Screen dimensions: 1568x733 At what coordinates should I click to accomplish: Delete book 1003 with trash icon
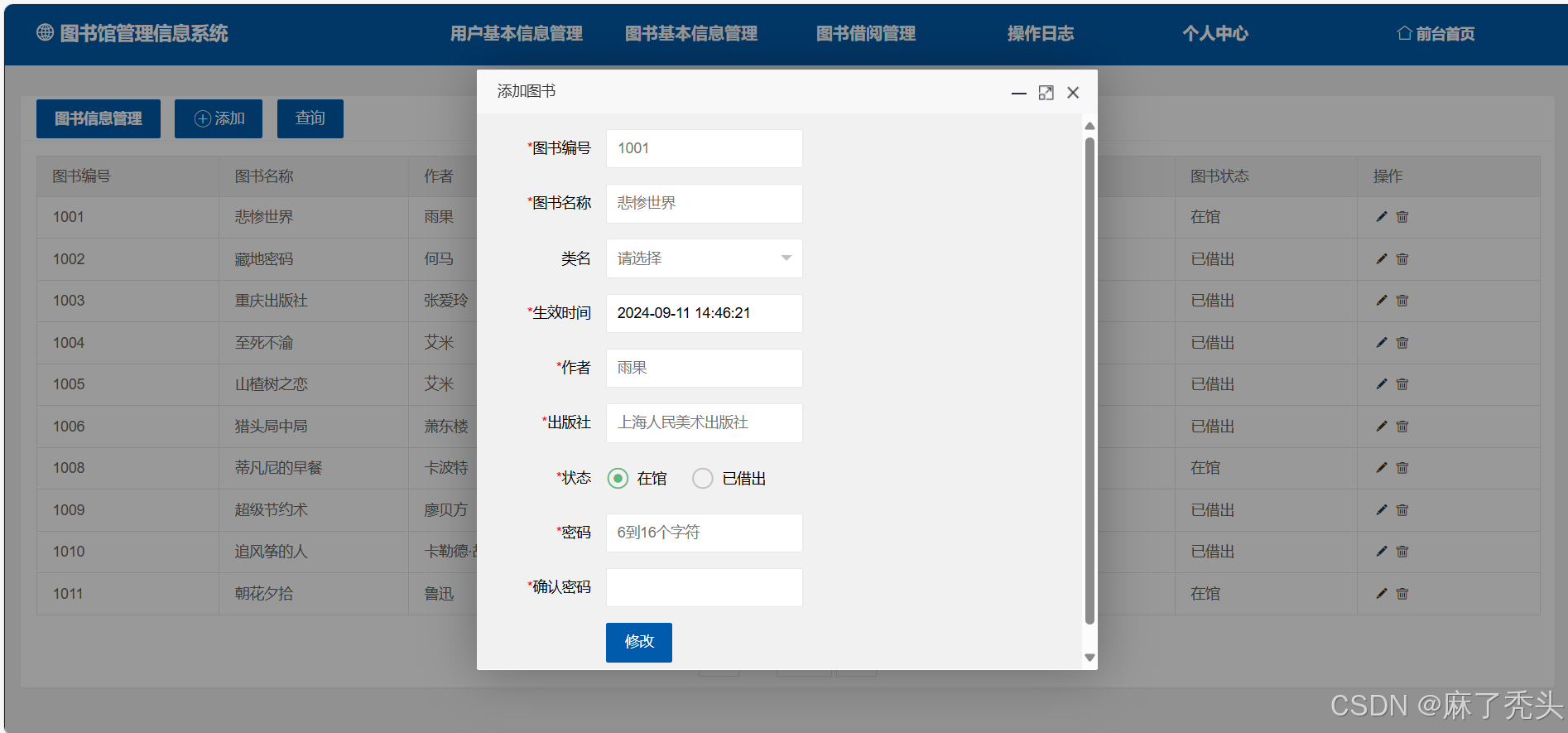pos(1402,301)
